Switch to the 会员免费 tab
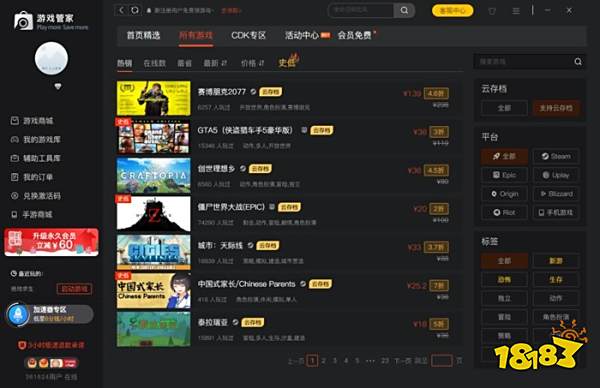Image resolution: width=600 pixels, height=388 pixels. coord(356,36)
